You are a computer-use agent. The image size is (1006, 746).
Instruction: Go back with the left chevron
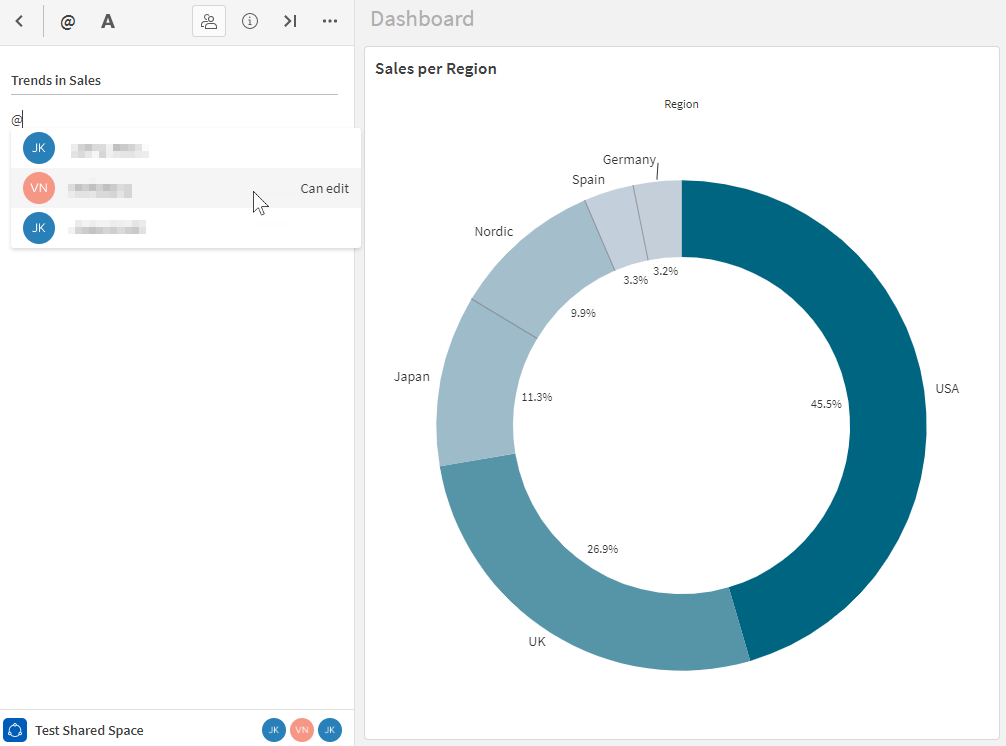tap(19, 21)
